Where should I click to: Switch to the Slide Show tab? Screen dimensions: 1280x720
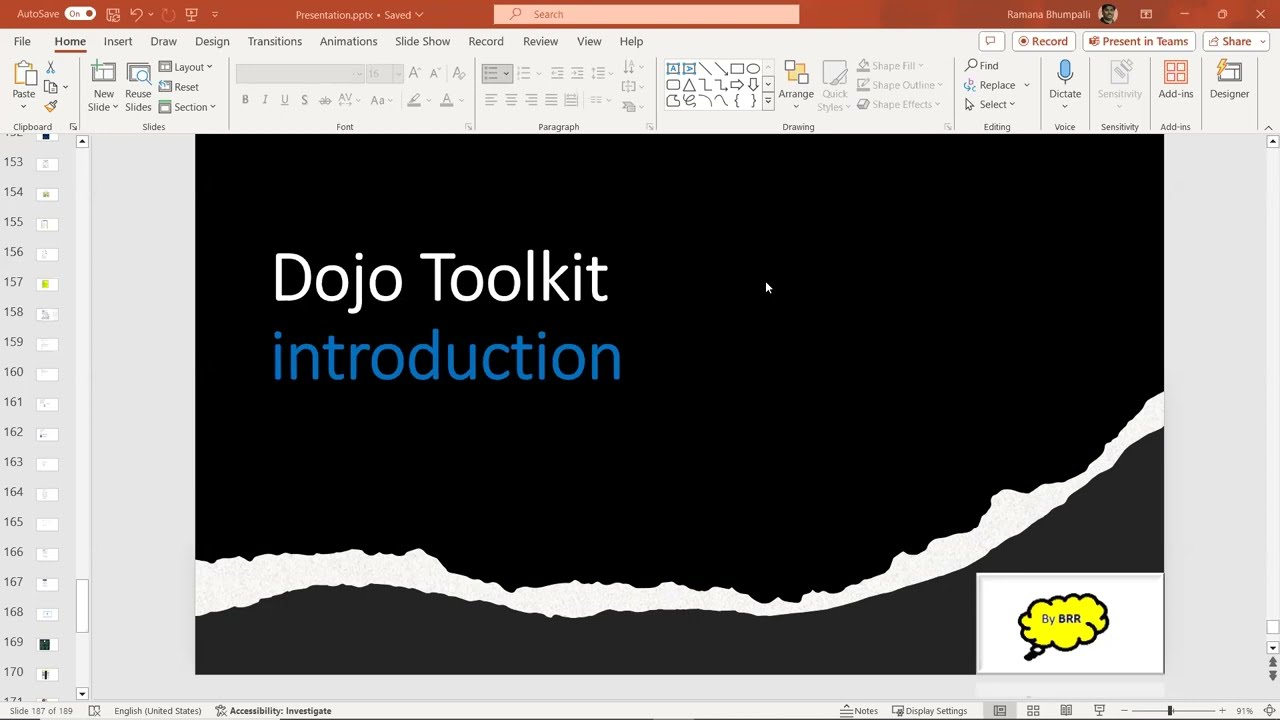point(423,41)
